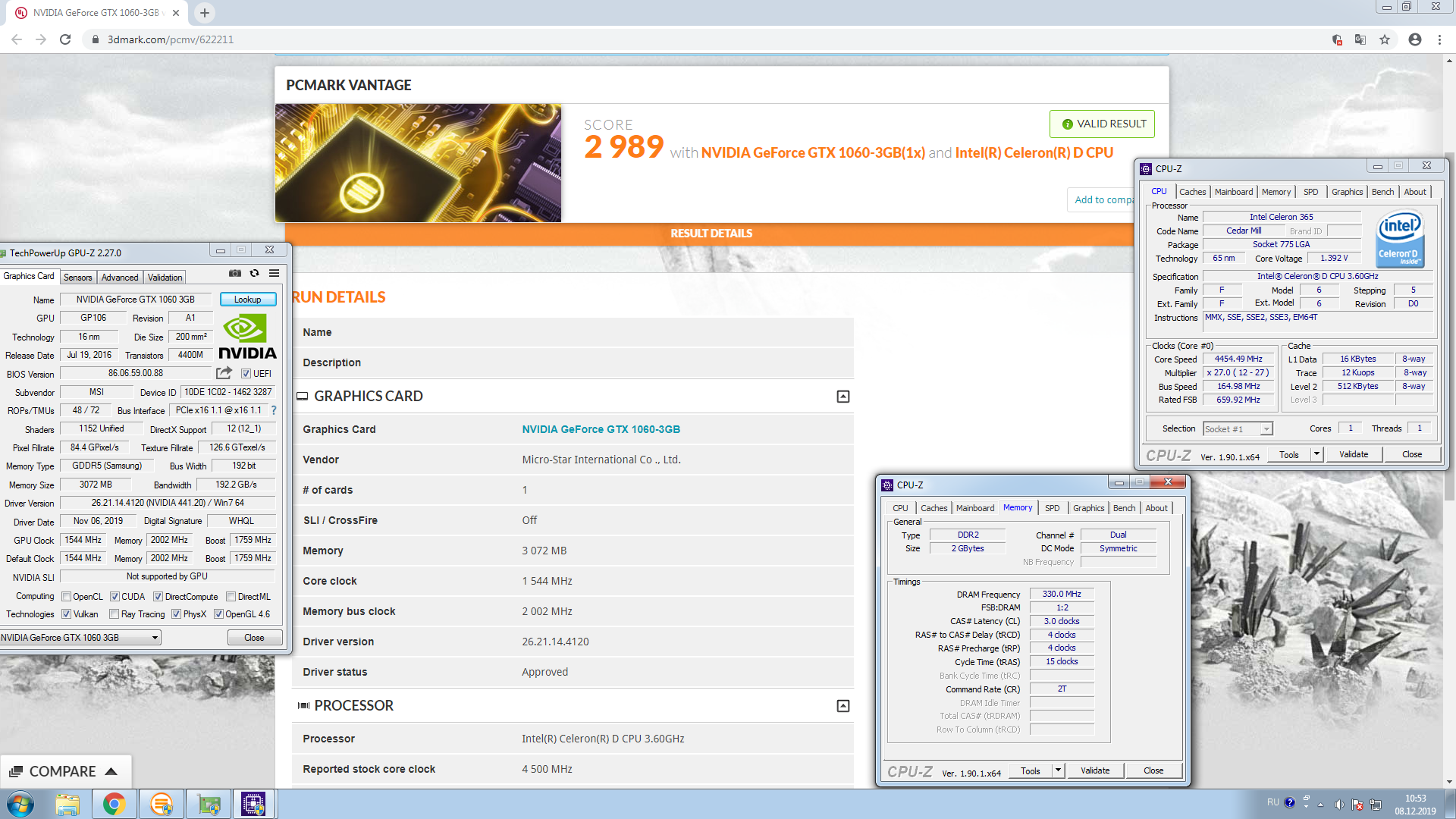
Task: Open Bench tab in upper CPU-Z window
Action: (x=1382, y=192)
